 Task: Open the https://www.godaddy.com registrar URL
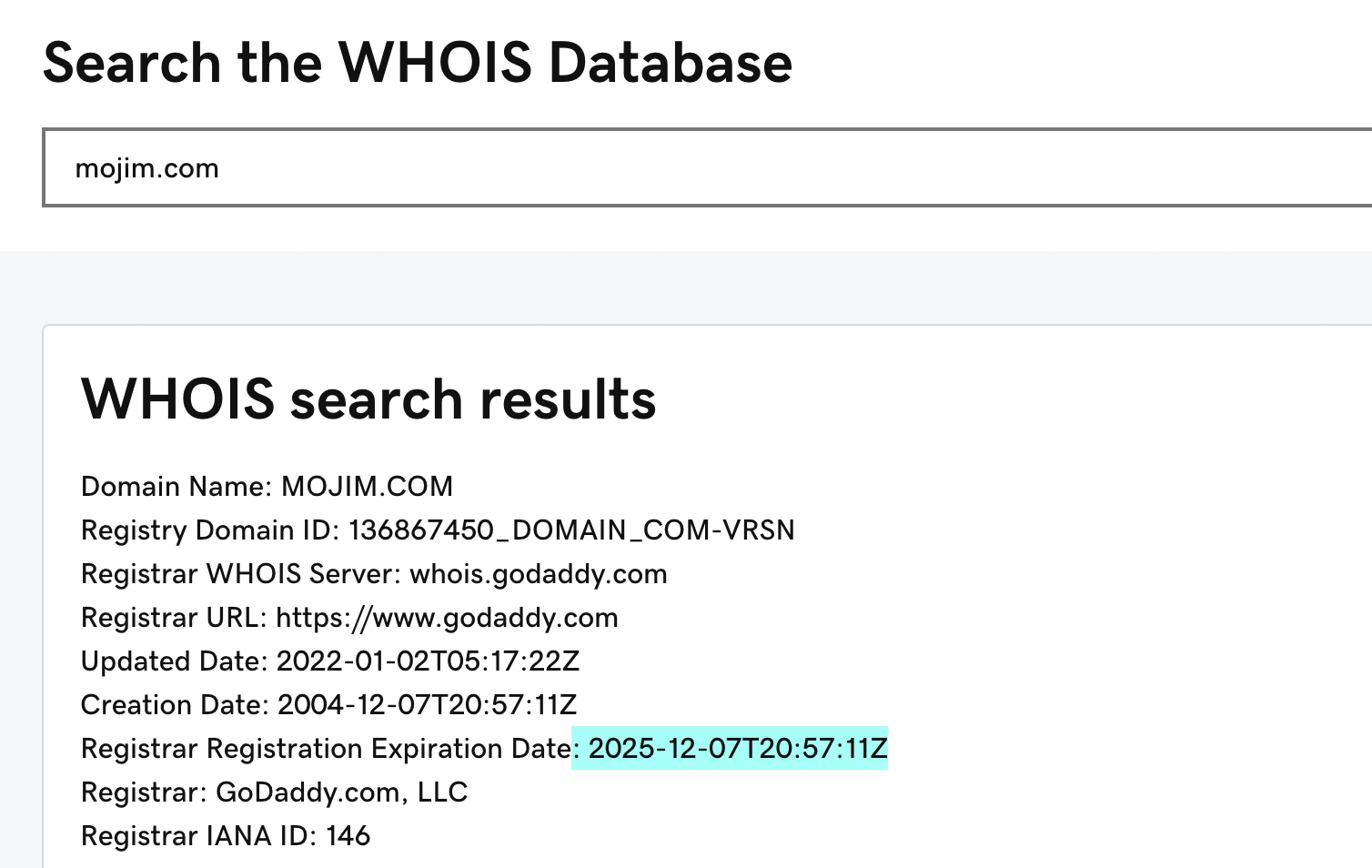(x=447, y=618)
